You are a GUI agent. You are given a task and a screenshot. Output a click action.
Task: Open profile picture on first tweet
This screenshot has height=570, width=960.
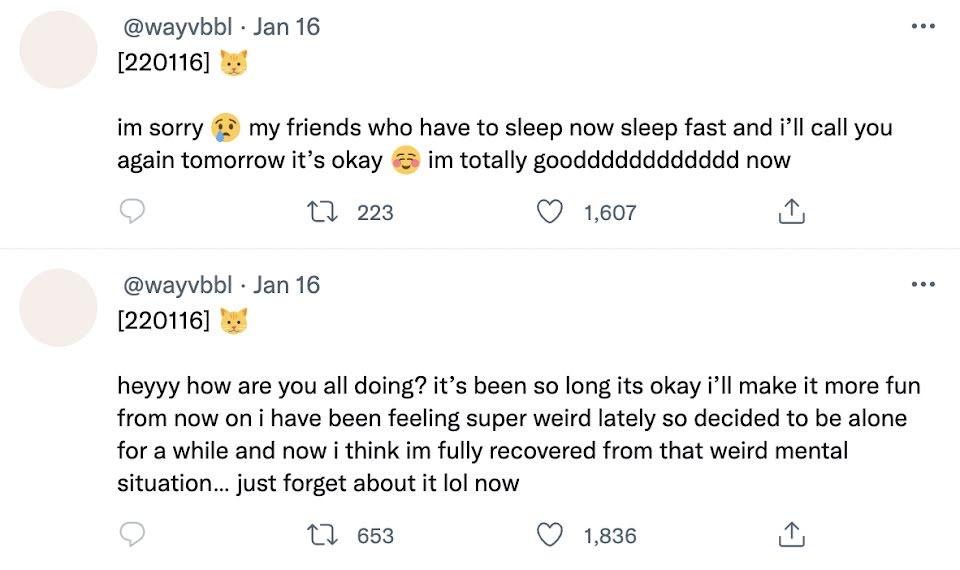tap(58, 50)
